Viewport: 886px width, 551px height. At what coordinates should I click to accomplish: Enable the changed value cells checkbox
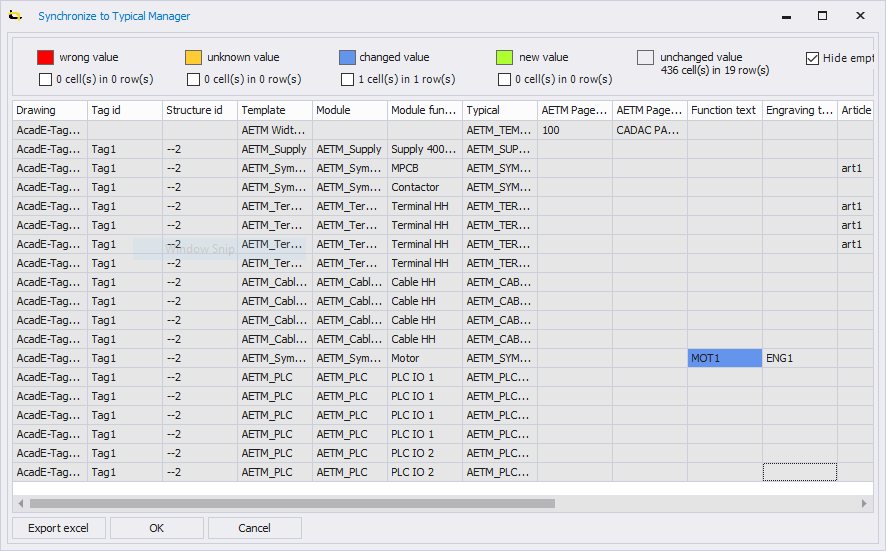coord(348,80)
